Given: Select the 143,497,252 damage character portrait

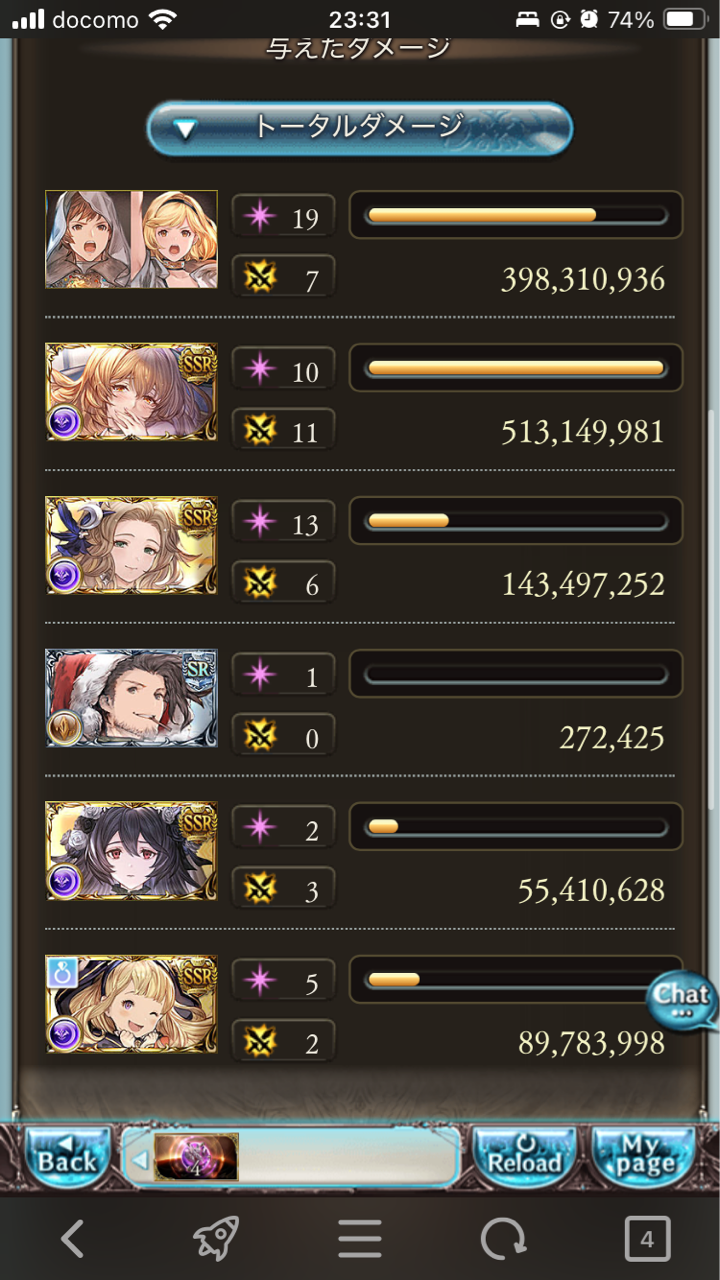Looking at the screenshot, I should tap(131, 545).
